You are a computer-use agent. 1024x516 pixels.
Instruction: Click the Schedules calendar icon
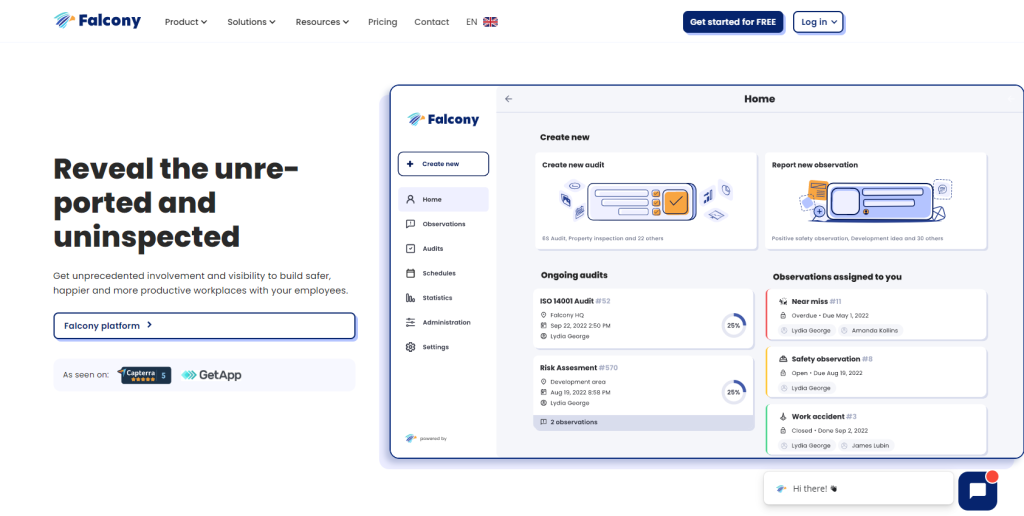pyautogui.click(x=410, y=273)
